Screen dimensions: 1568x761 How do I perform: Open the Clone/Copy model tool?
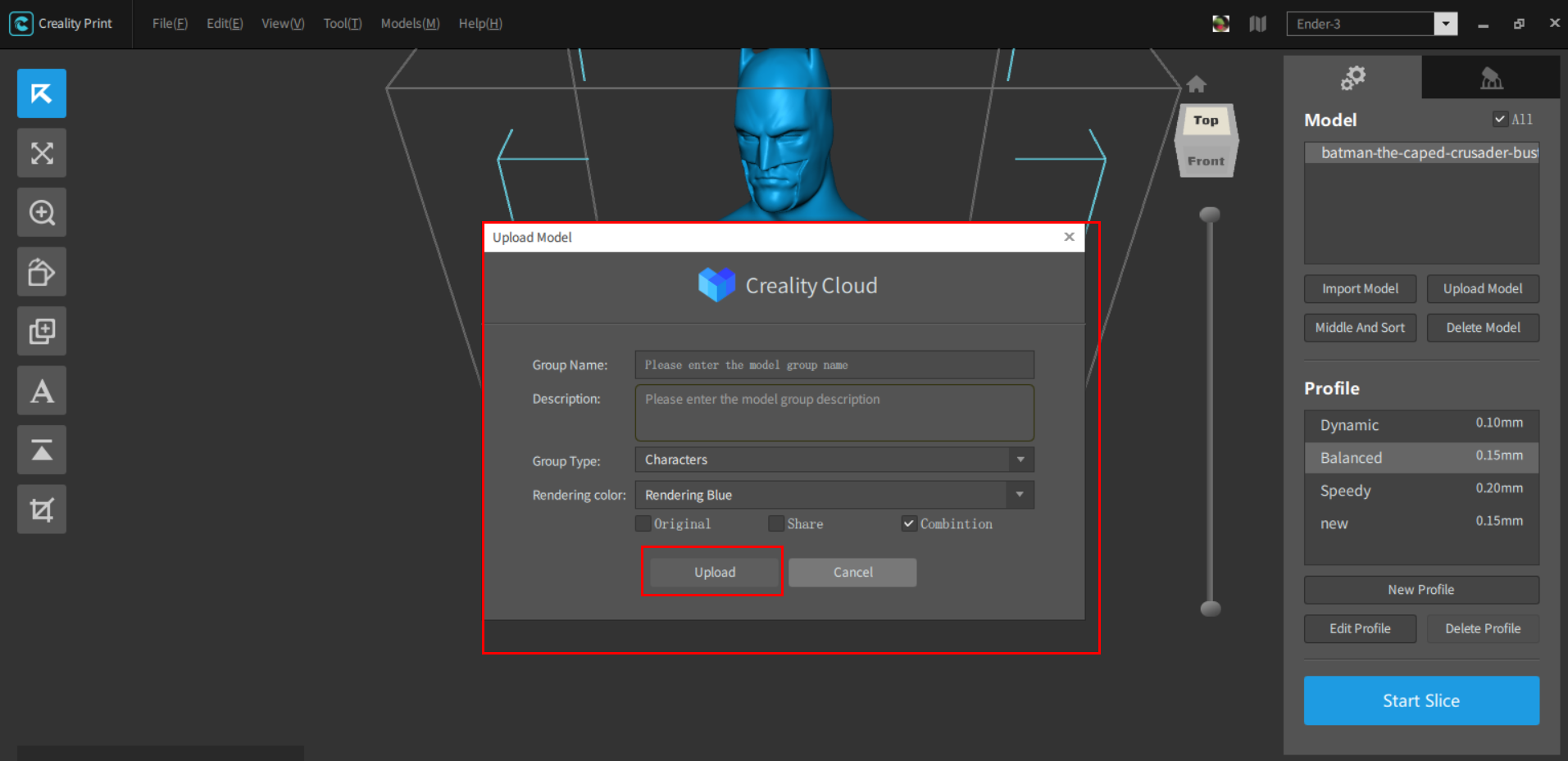coord(41,331)
